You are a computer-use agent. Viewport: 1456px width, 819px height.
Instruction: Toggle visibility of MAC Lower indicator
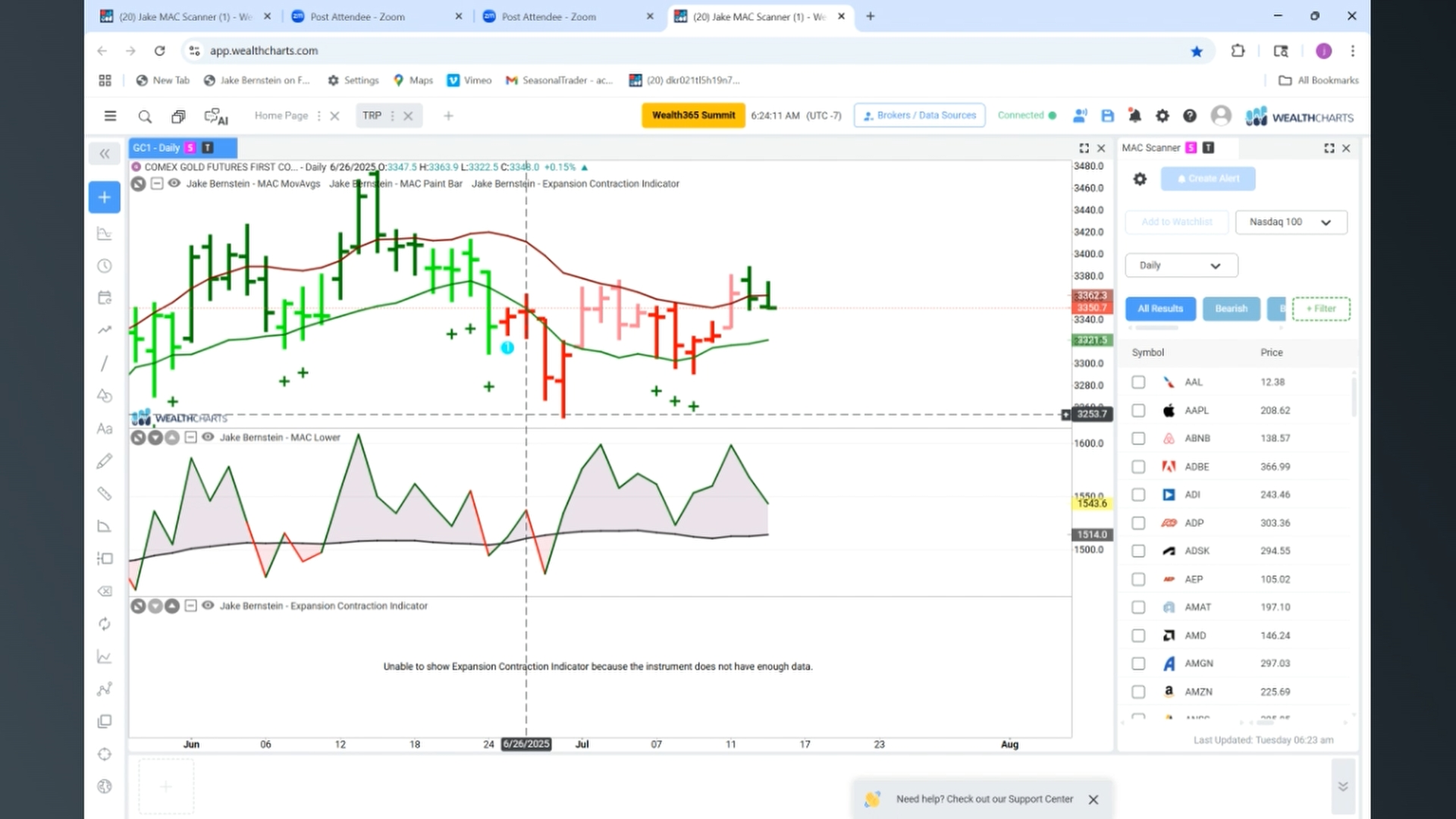208,437
